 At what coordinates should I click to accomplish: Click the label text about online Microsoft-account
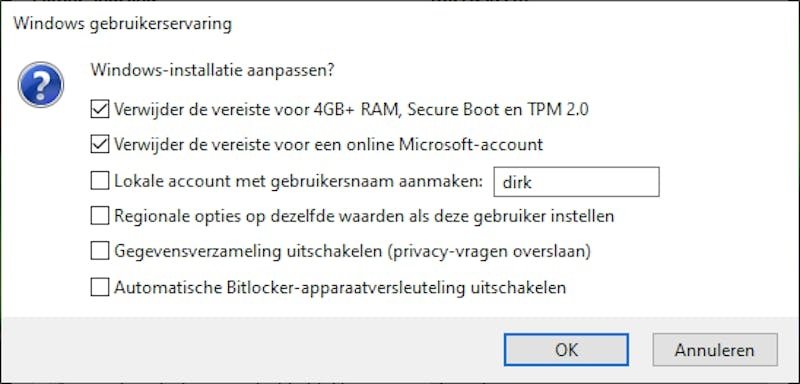(329, 145)
